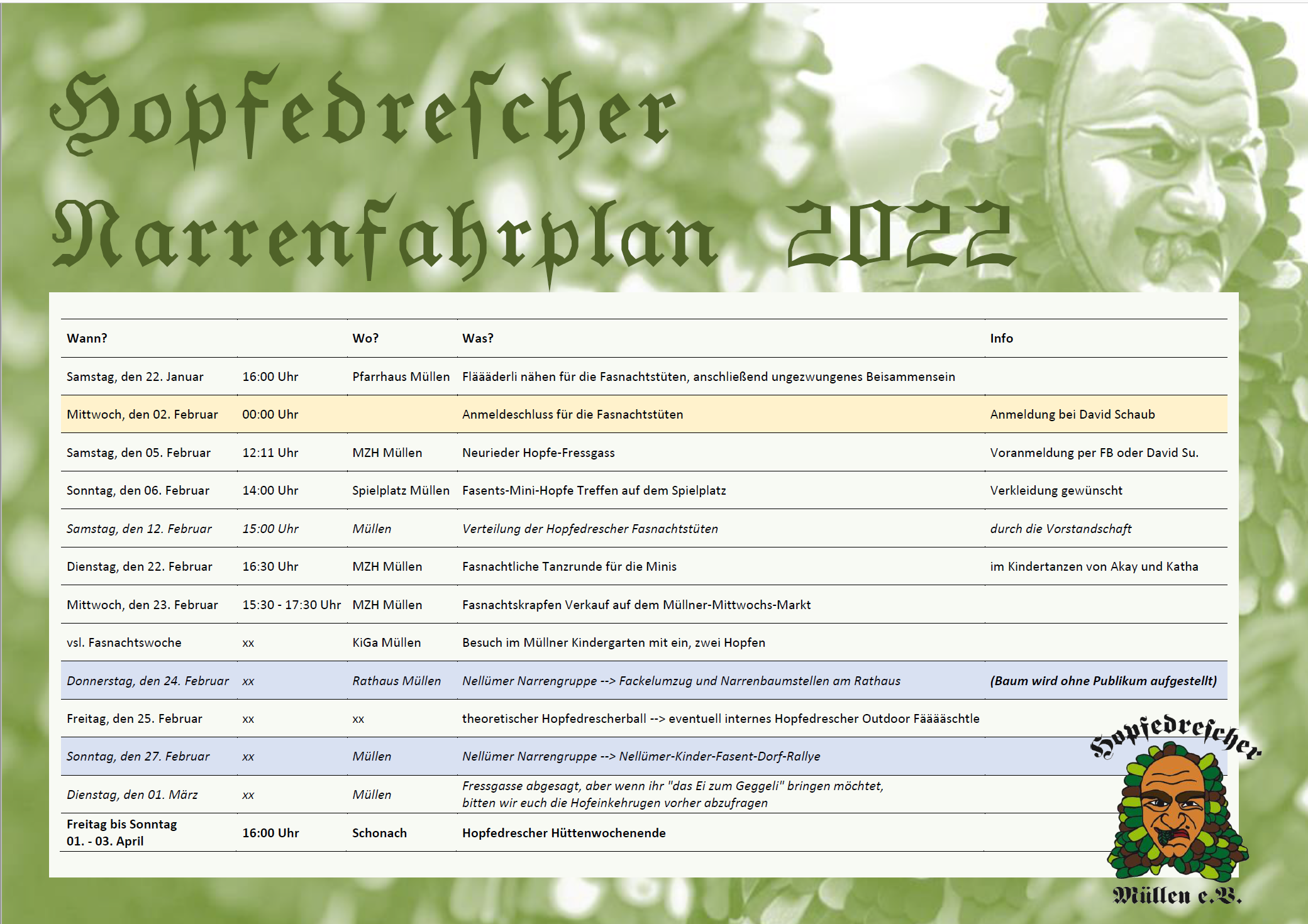This screenshot has height=924, width=1308.
Task: Select 'Samstag, den 05. Februar' cell
Action: pyautogui.click(x=138, y=453)
